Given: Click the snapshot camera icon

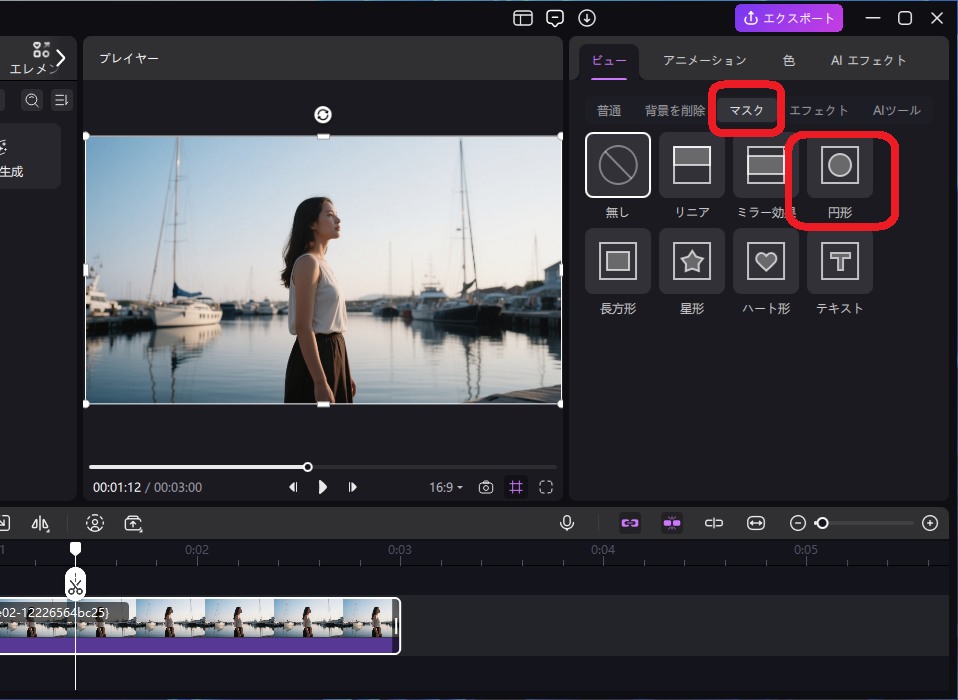Looking at the screenshot, I should tap(486, 487).
